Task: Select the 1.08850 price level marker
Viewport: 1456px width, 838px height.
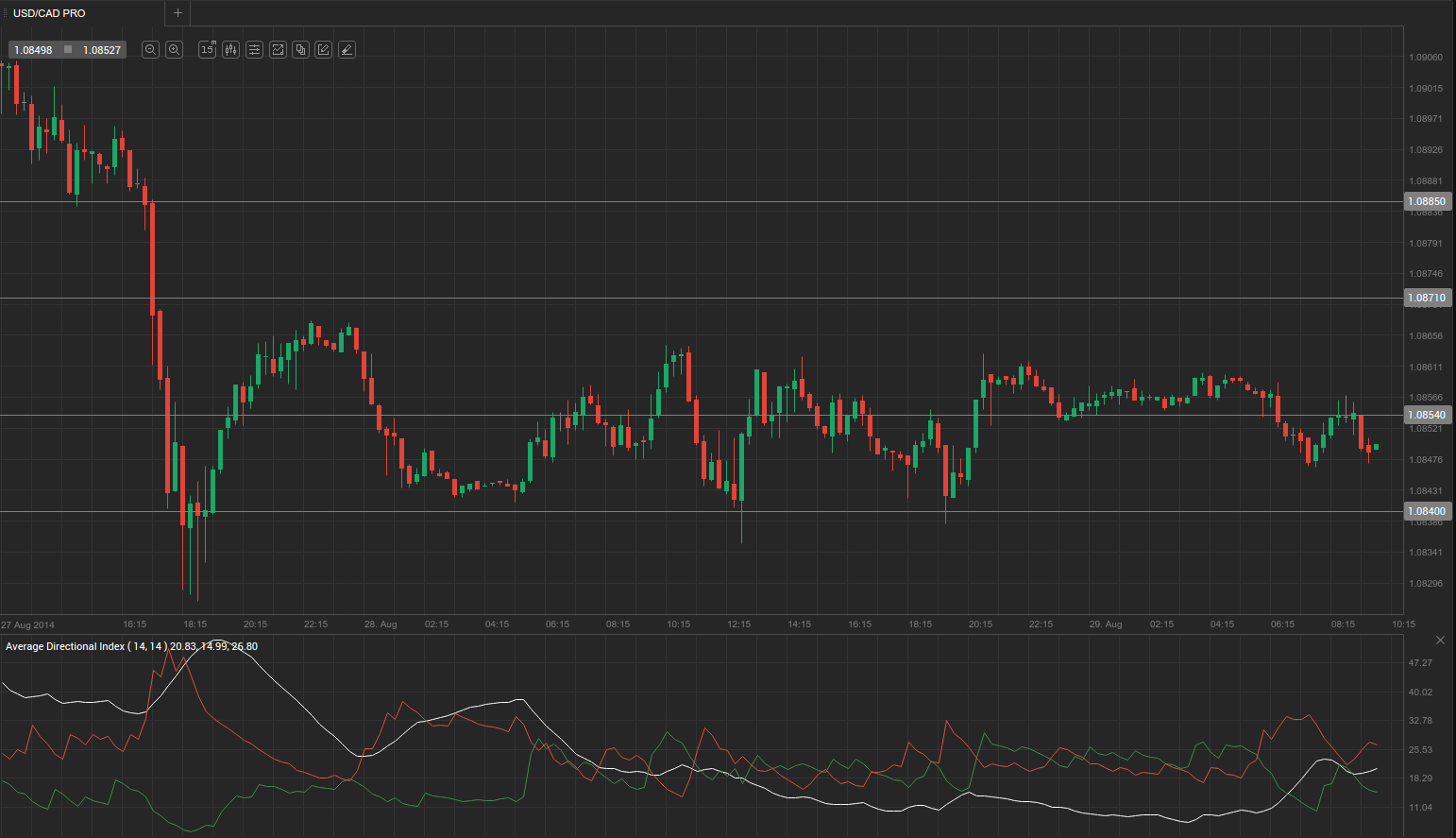Action: point(1427,201)
